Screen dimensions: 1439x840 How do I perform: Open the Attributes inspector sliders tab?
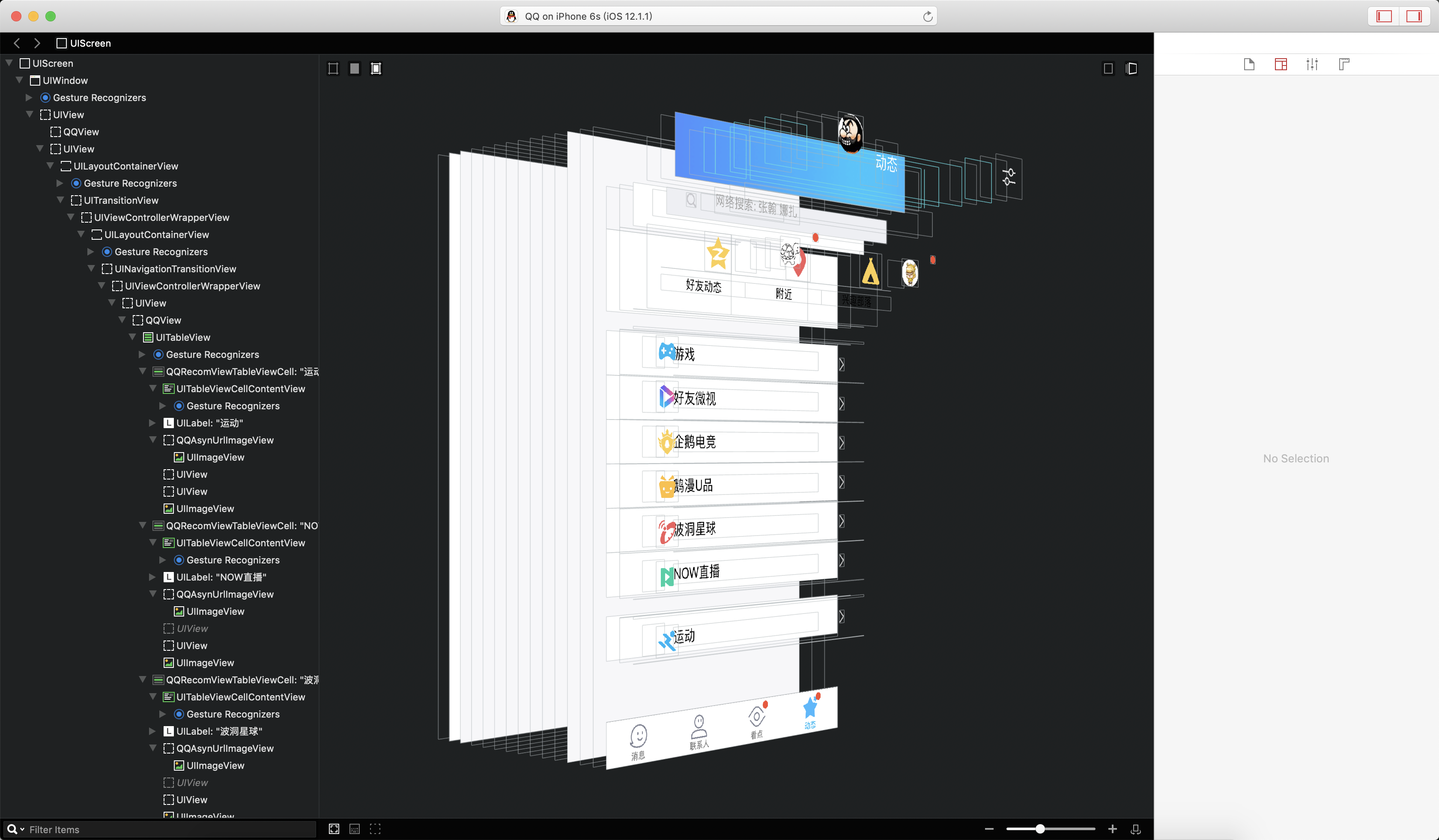1312,65
